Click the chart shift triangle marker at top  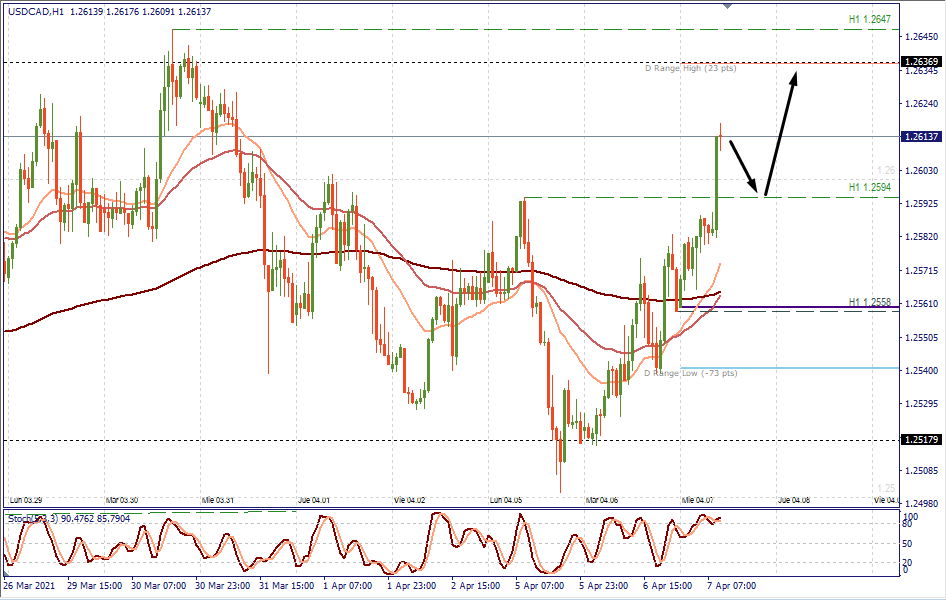tap(728, 5)
